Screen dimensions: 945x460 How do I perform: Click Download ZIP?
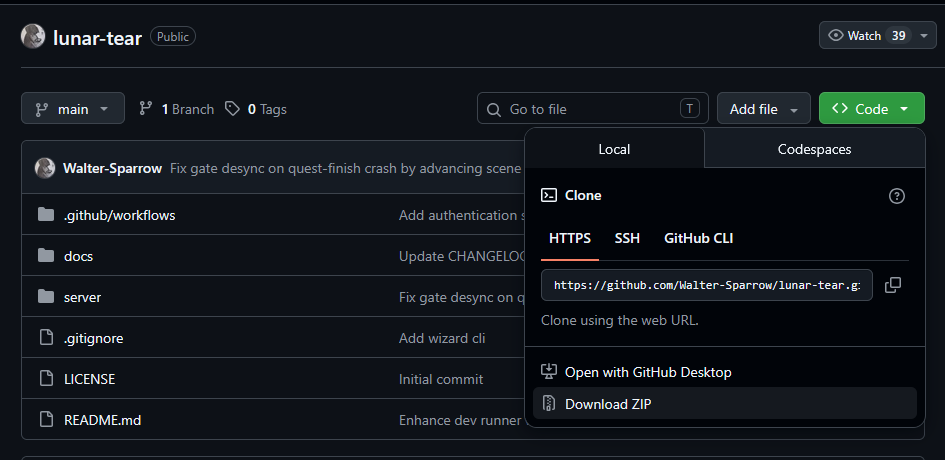pos(725,403)
